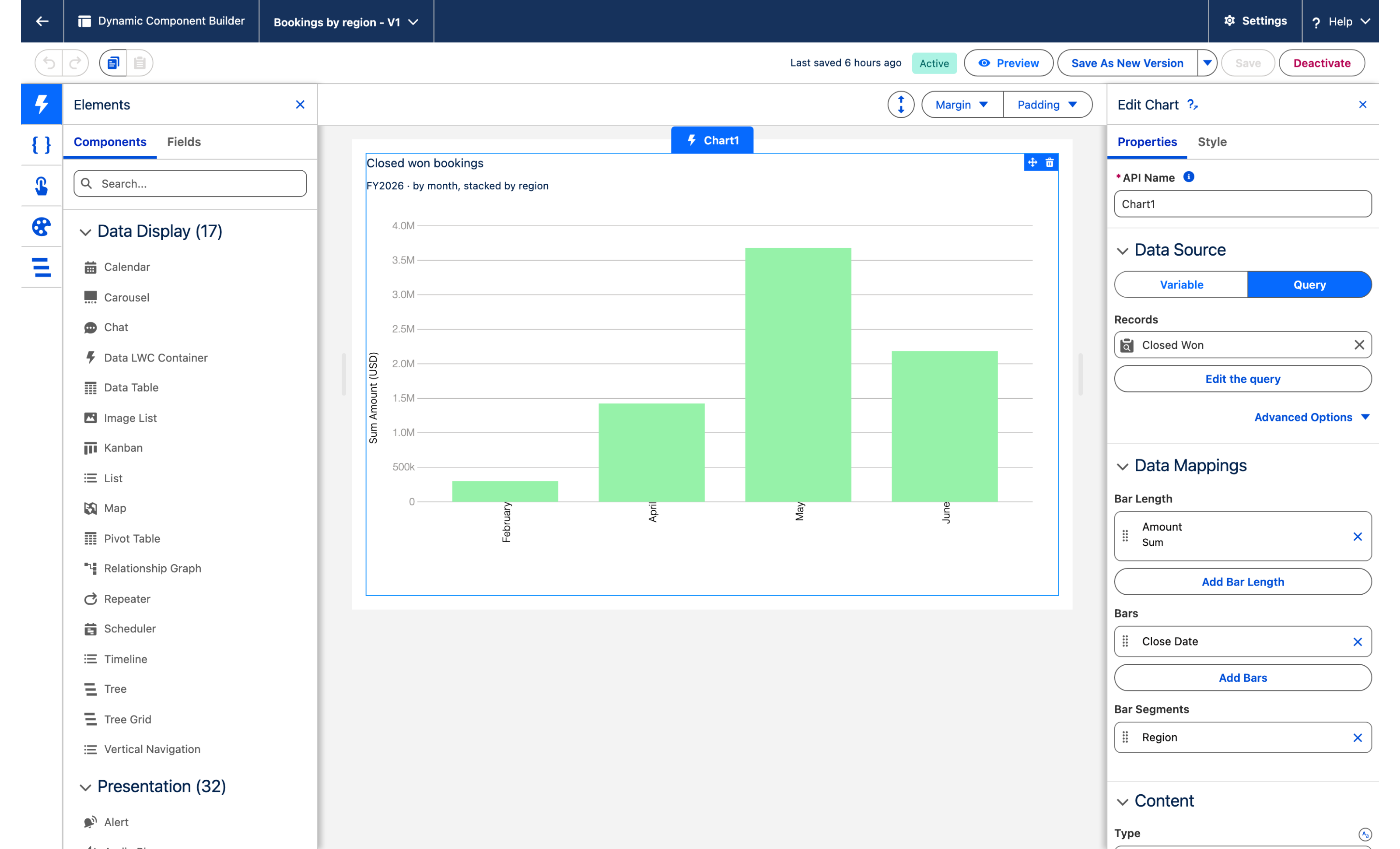The height and width of the screenshot is (849, 1400).
Task: Open the component tree lines sidebar icon
Action: coord(42,267)
